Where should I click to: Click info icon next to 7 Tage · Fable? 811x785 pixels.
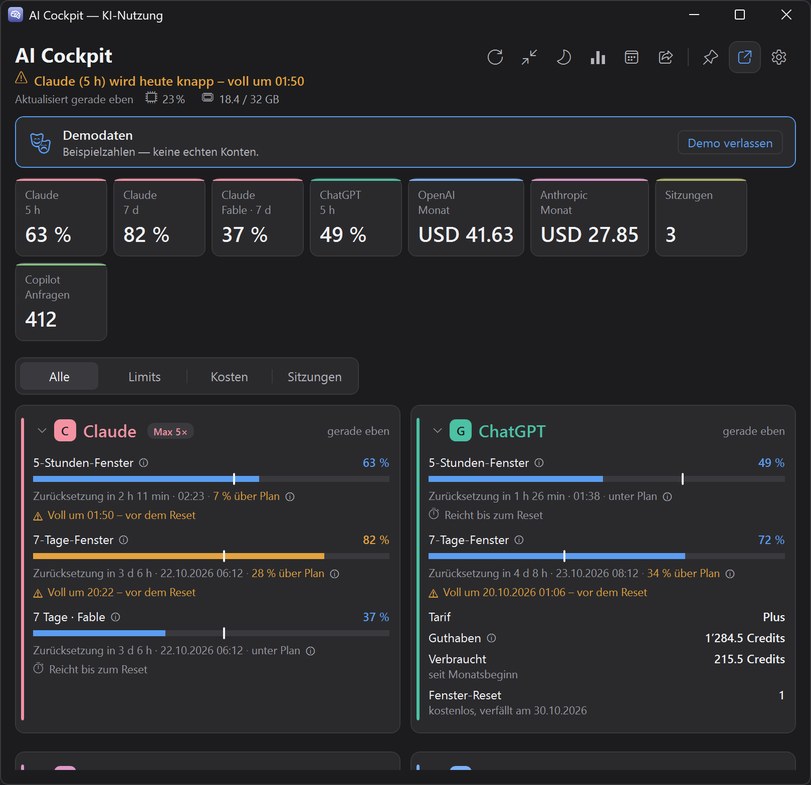tap(115, 617)
